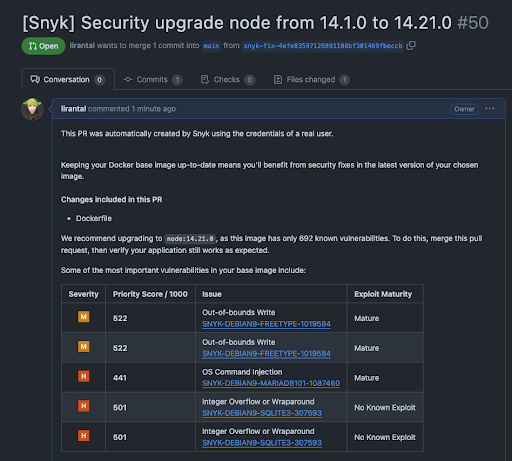The height and width of the screenshot is (461, 512).
Task: Click the node:14.21.0 code snippet
Action: [190, 239]
